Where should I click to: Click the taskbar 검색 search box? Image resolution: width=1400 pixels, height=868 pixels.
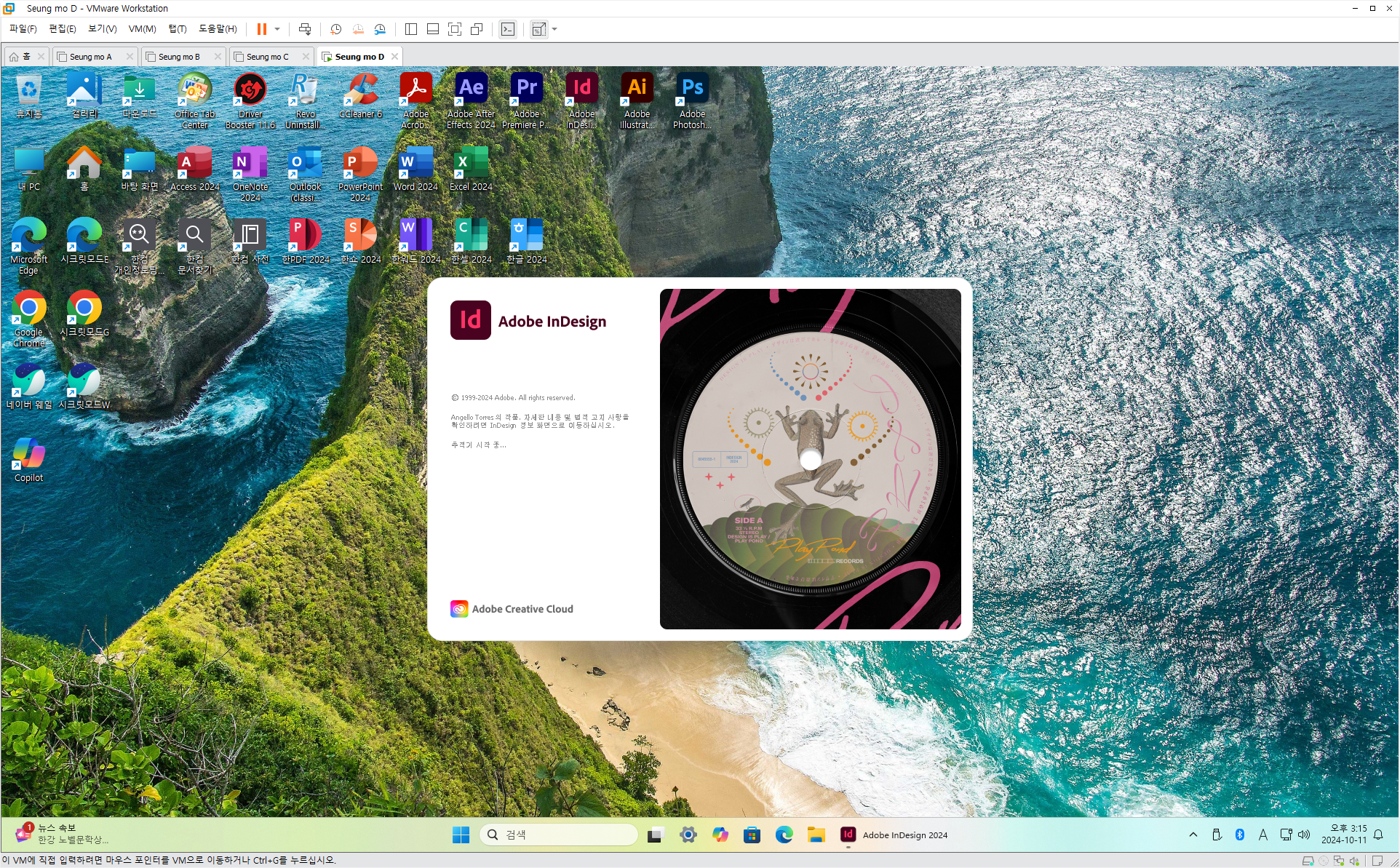[559, 835]
